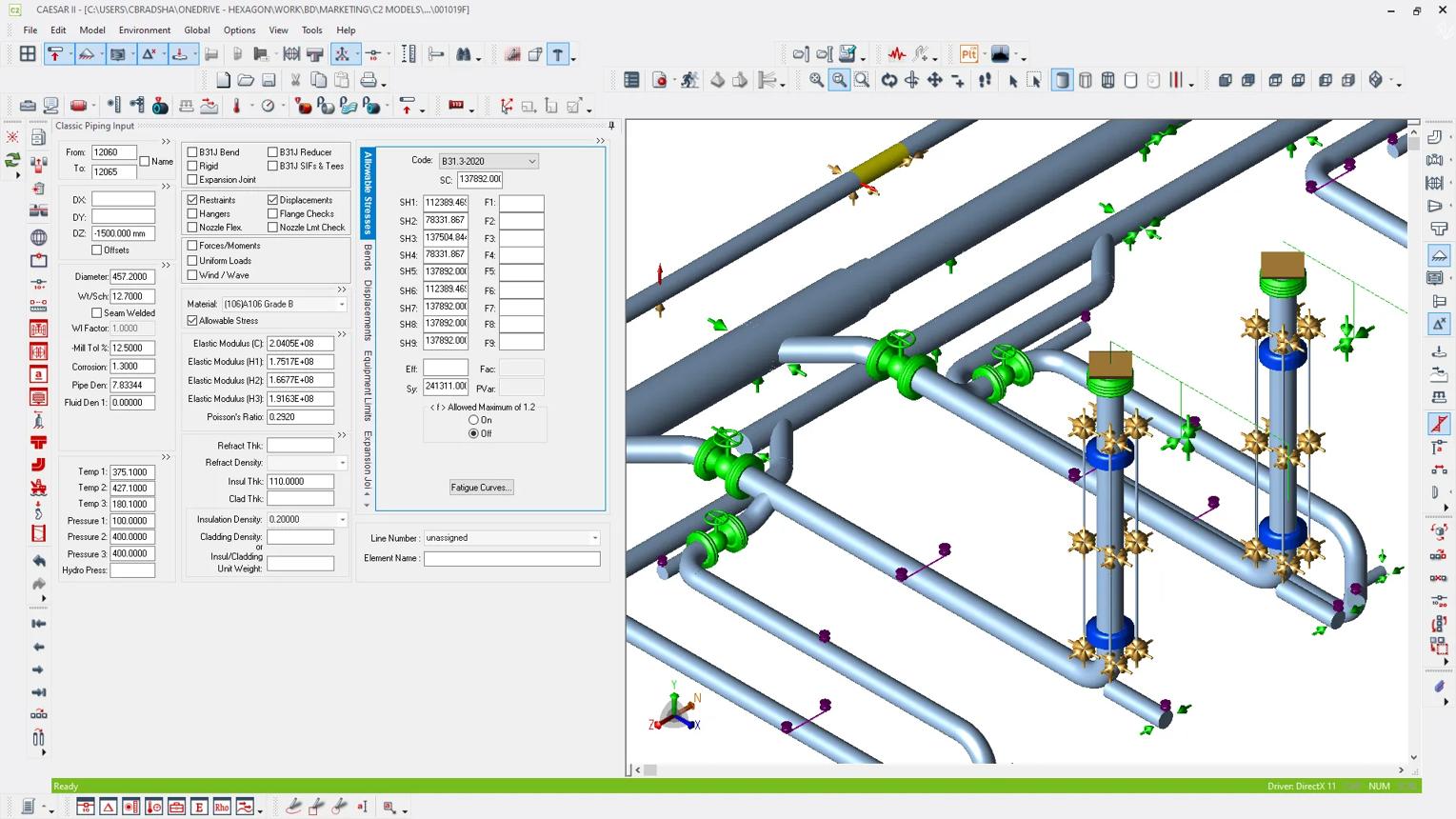Click the Diameter input field

click(x=132, y=277)
